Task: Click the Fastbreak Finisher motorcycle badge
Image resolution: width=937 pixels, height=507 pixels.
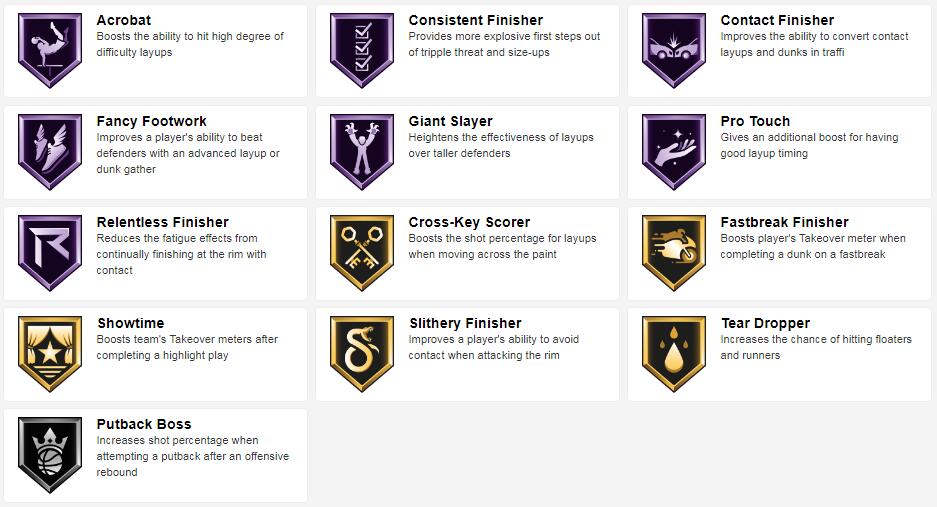Action: pos(674,253)
